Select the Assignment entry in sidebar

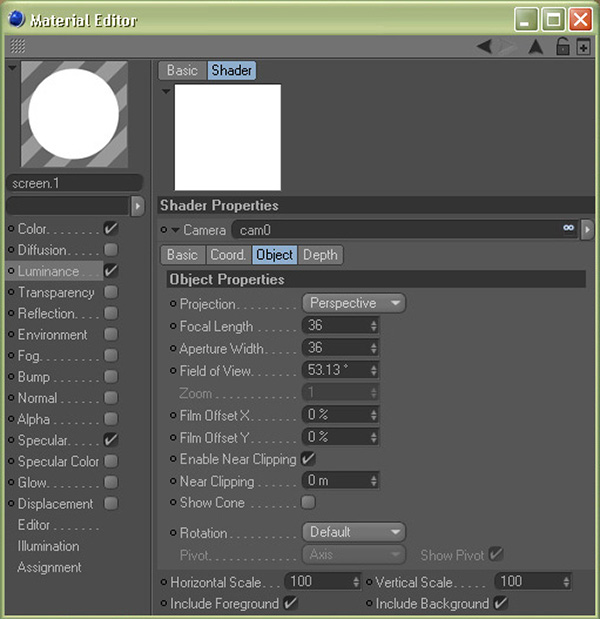click(x=49, y=567)
